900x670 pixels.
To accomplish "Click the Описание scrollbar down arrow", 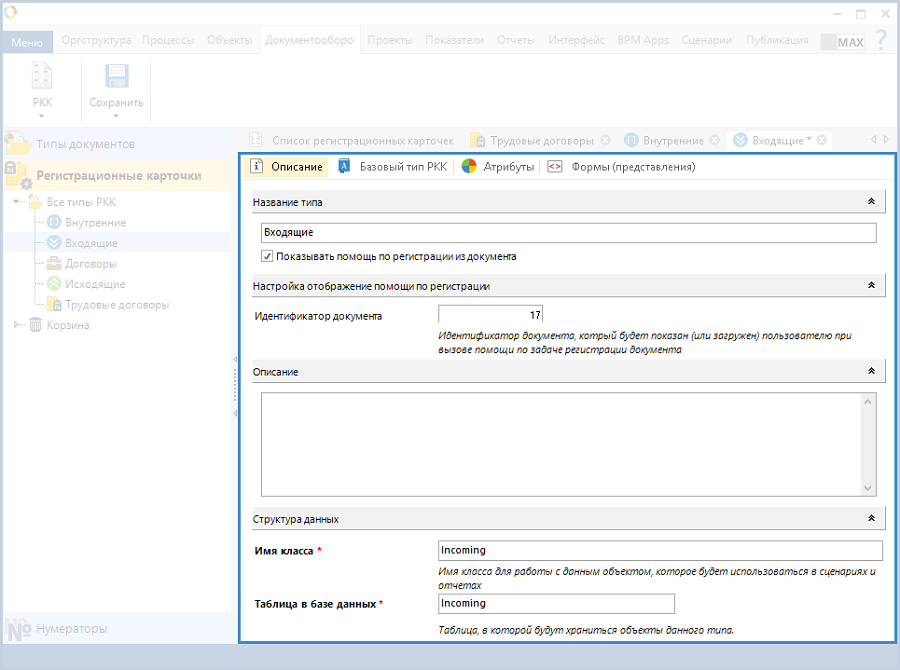I will pos(868,487).
